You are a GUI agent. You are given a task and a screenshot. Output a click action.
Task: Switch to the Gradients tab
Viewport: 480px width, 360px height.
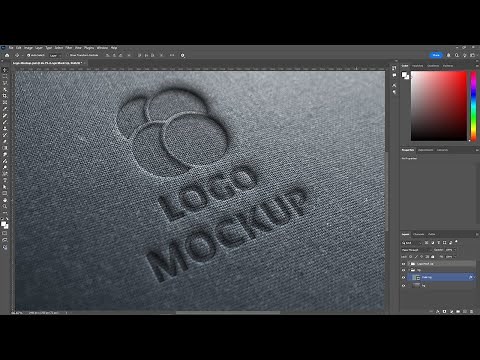tap(433, 66)
